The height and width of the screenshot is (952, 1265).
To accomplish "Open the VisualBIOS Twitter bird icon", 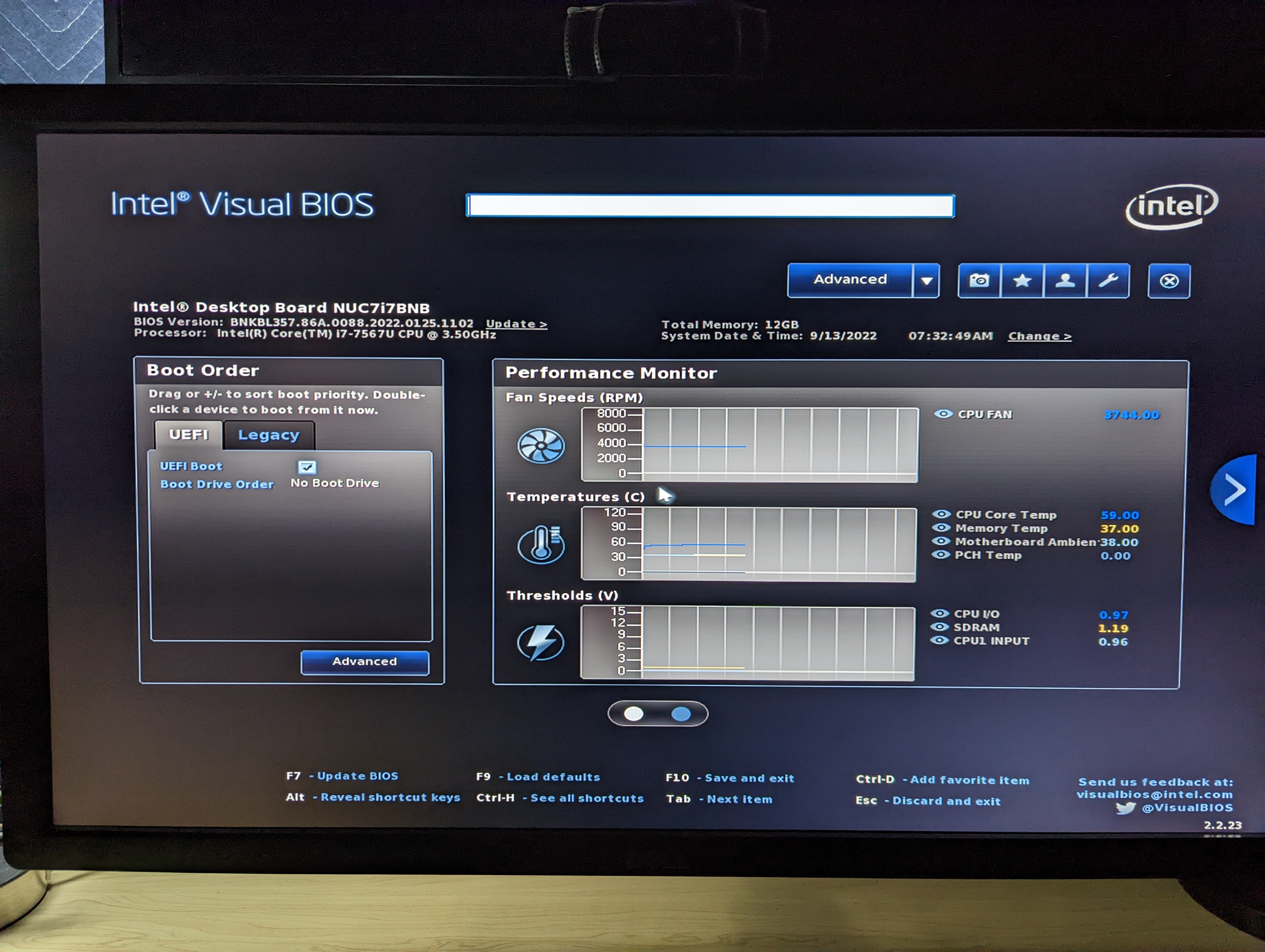I will [1125, 808].
